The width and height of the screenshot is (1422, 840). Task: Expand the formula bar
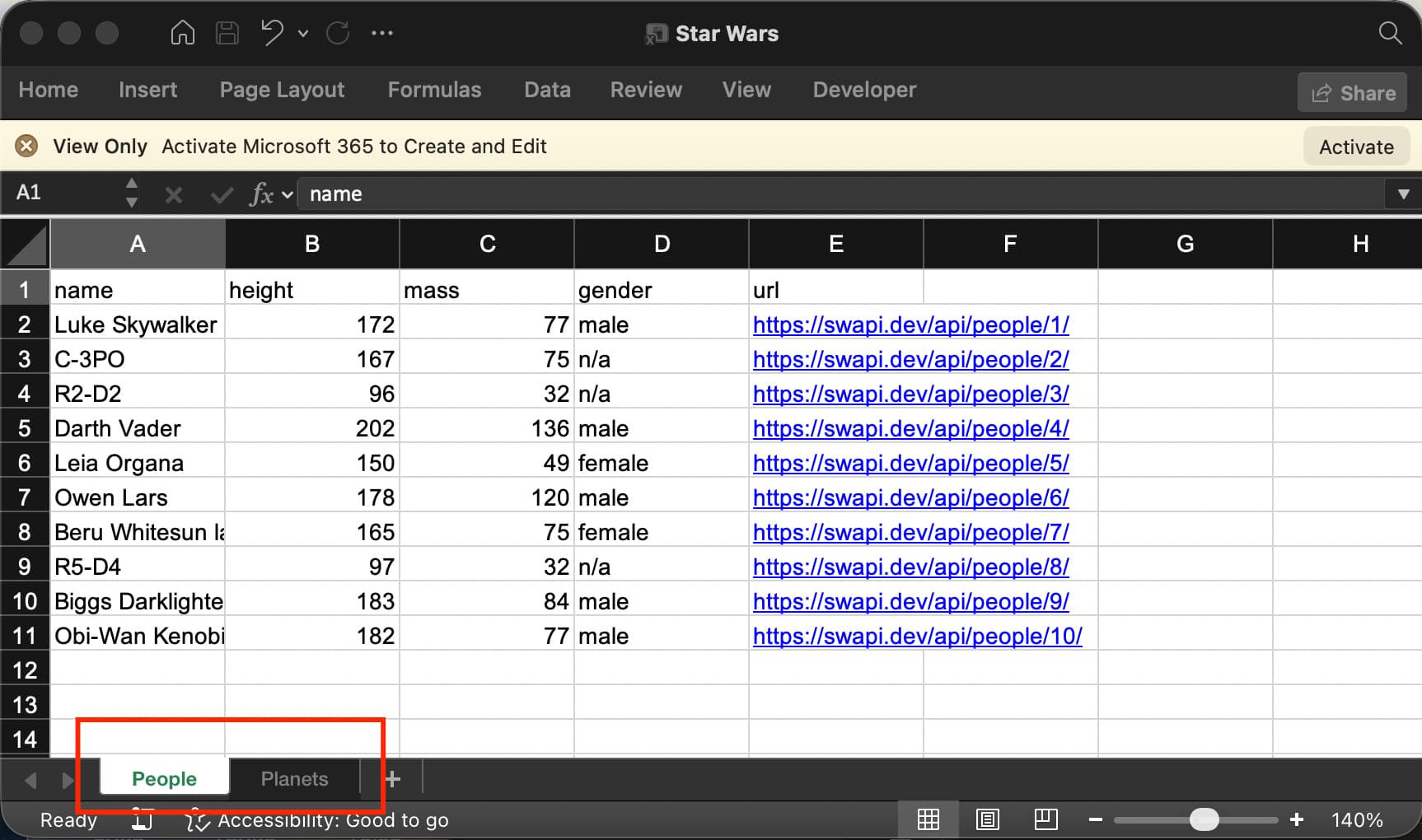click(x=1403, y=194)
